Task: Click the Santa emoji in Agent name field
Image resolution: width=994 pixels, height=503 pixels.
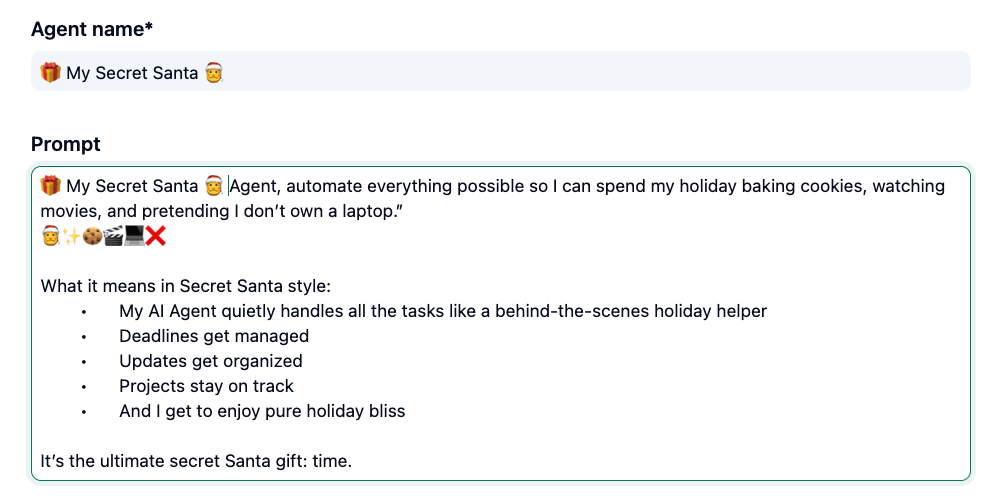Action: coord(213,73)
